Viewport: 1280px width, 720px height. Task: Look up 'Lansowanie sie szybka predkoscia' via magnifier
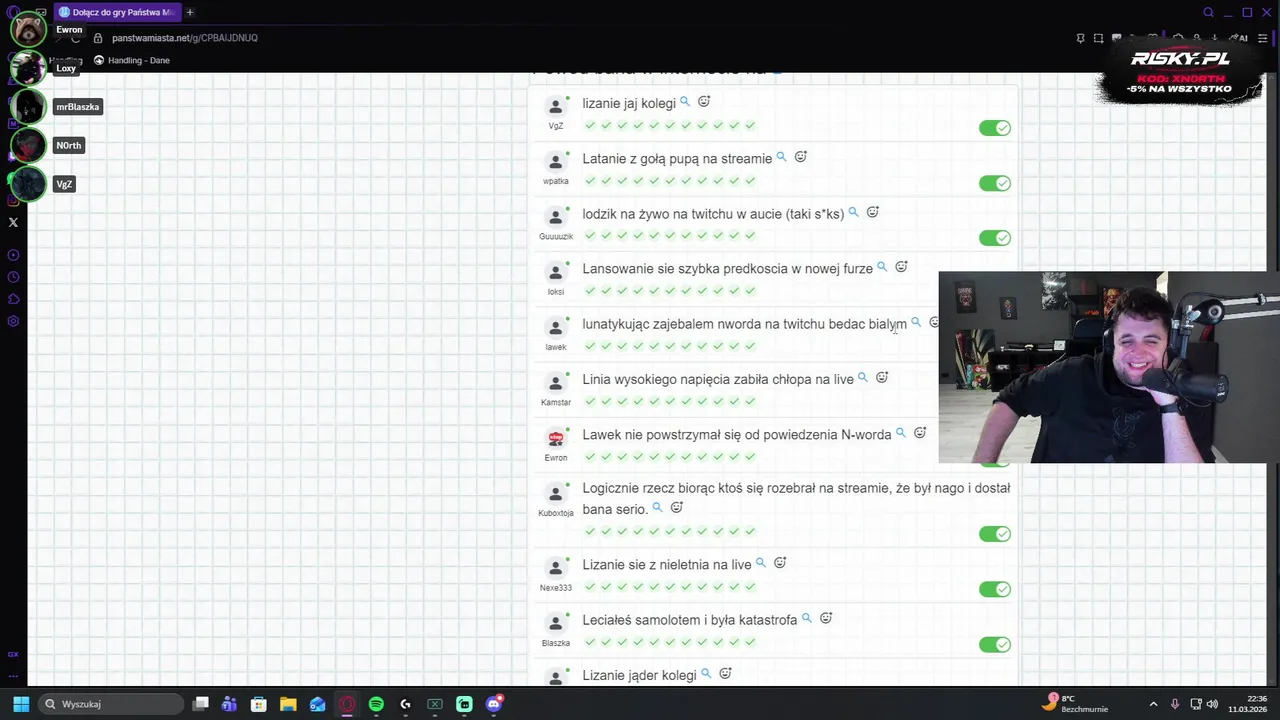tap(882, 267)
